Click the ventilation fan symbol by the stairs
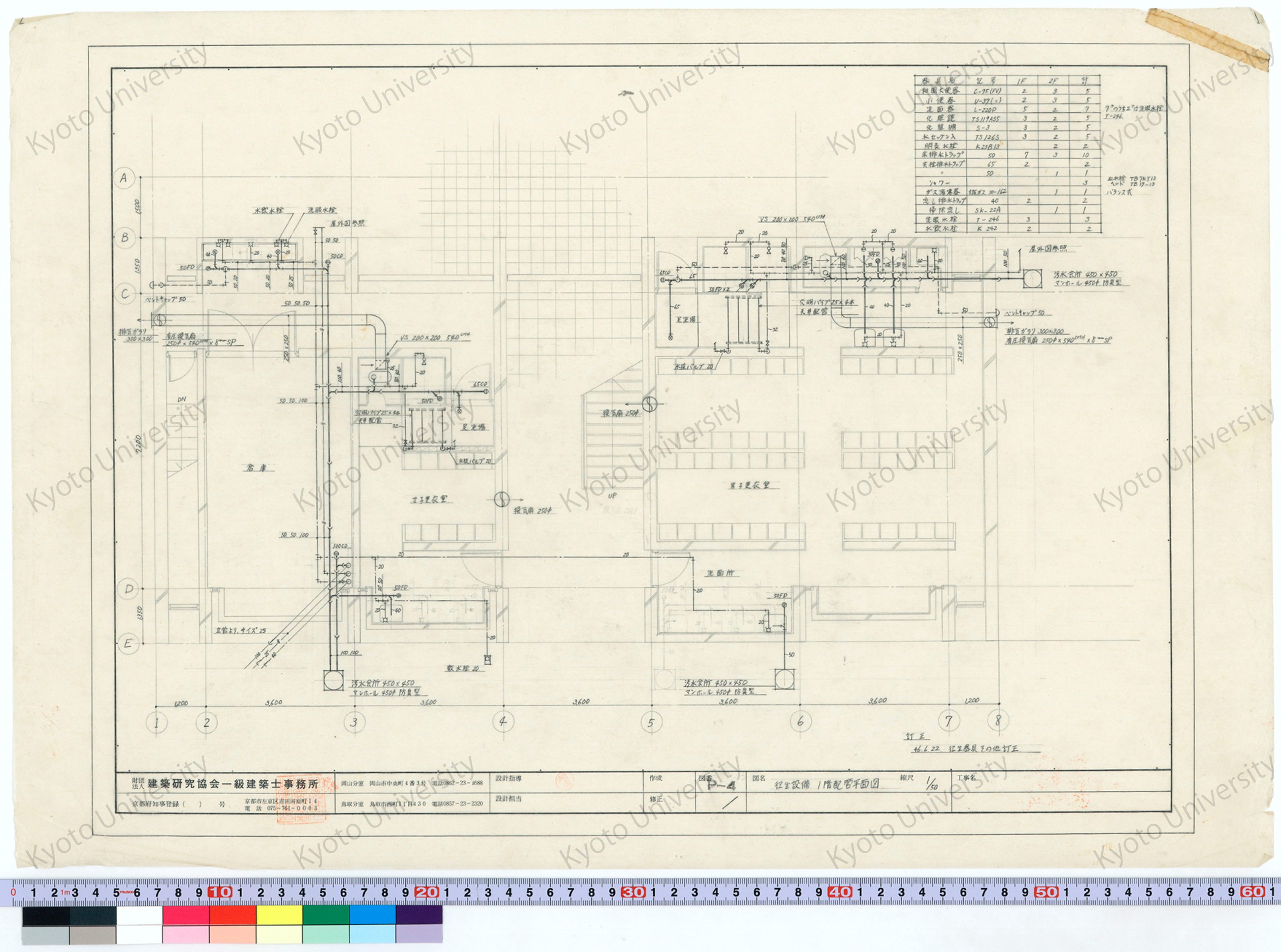Viewport: 1281px width, 952px height. [649, 404]
